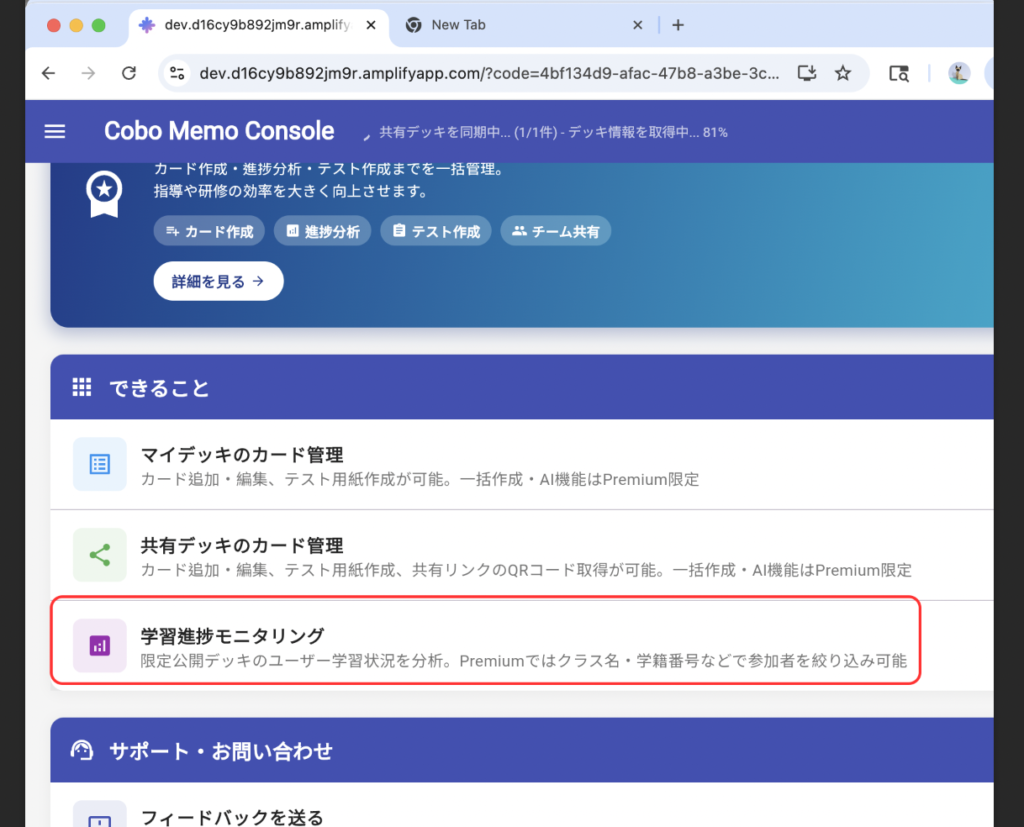This screenshot has height=827, width=1024.
Task: Reload the page in the browser
Action: point(128,73)
